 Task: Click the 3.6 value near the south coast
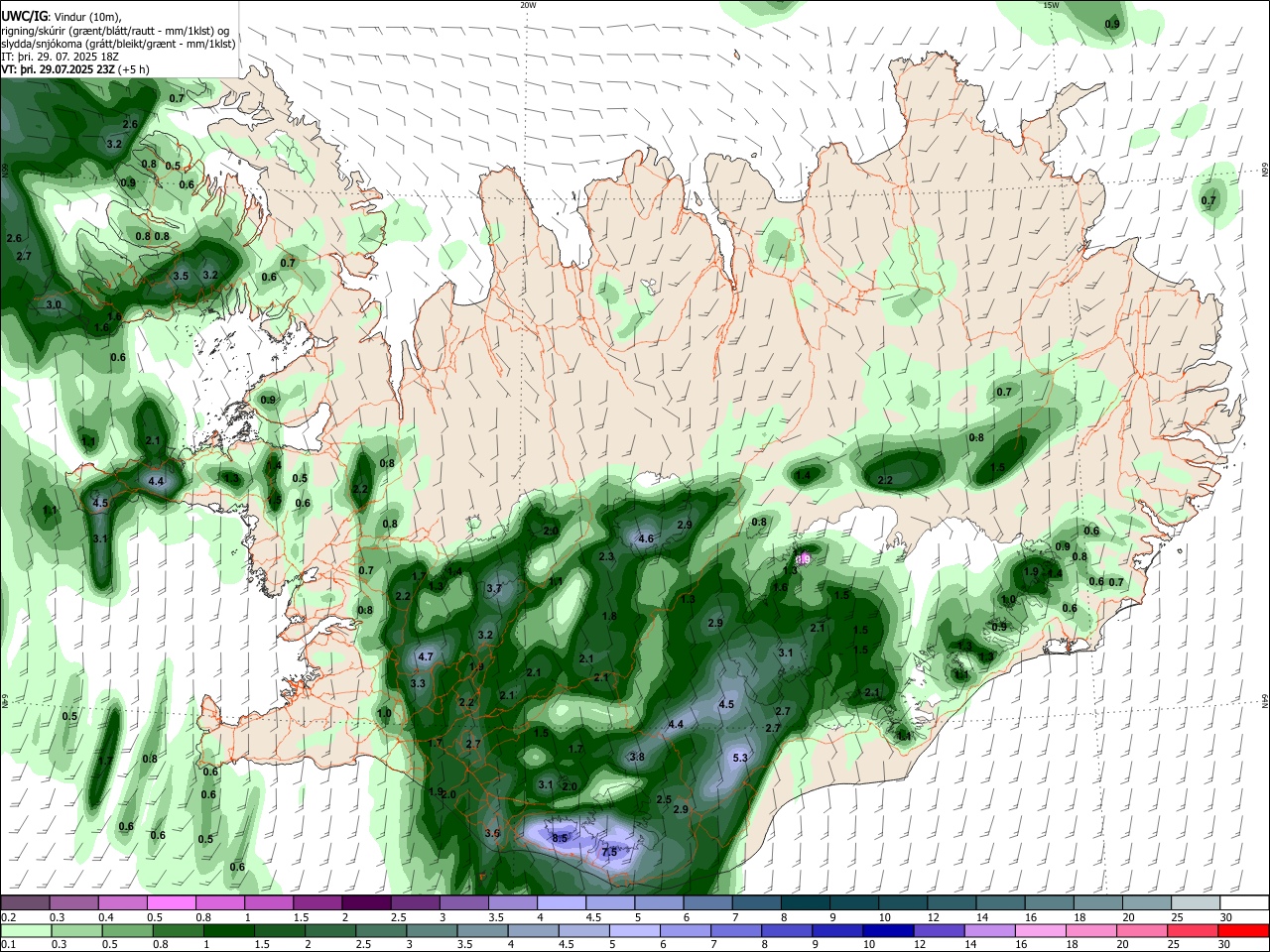pos(492,833)
